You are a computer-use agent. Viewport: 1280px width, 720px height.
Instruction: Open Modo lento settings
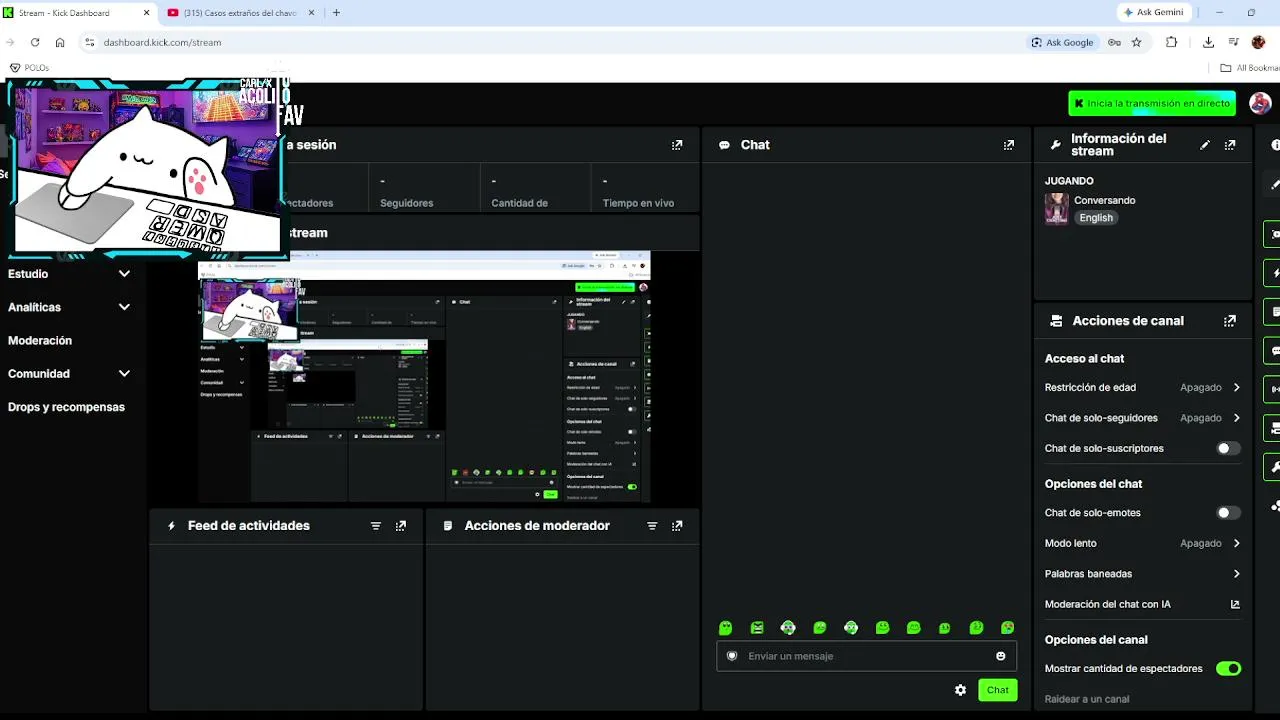click(x=1142, y=543)
